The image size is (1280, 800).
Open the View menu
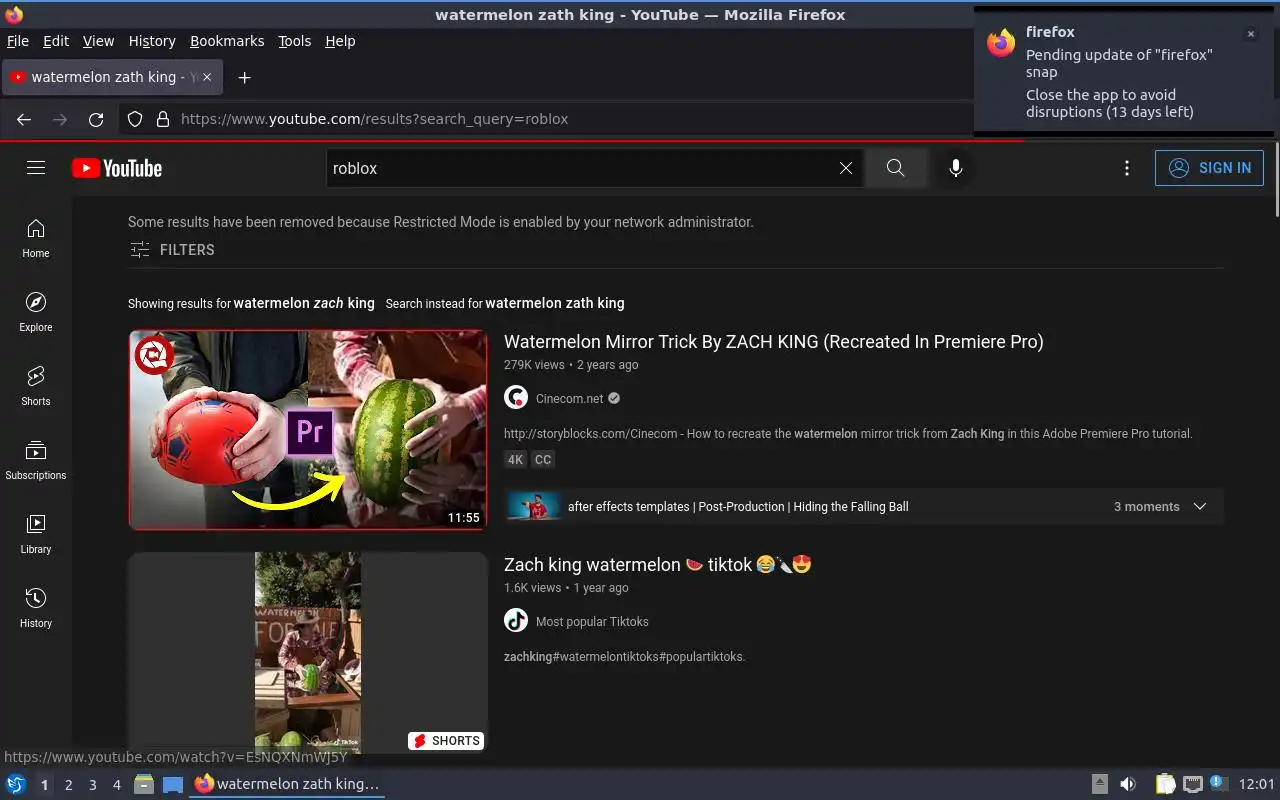[x=98, y=41]
